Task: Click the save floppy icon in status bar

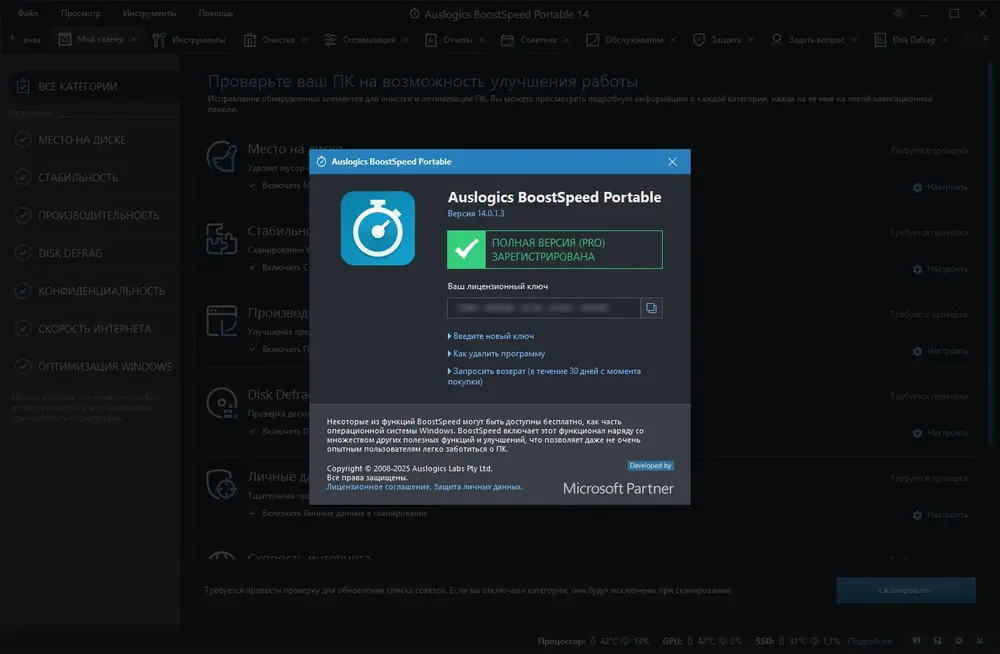Action: coord(938,641)
